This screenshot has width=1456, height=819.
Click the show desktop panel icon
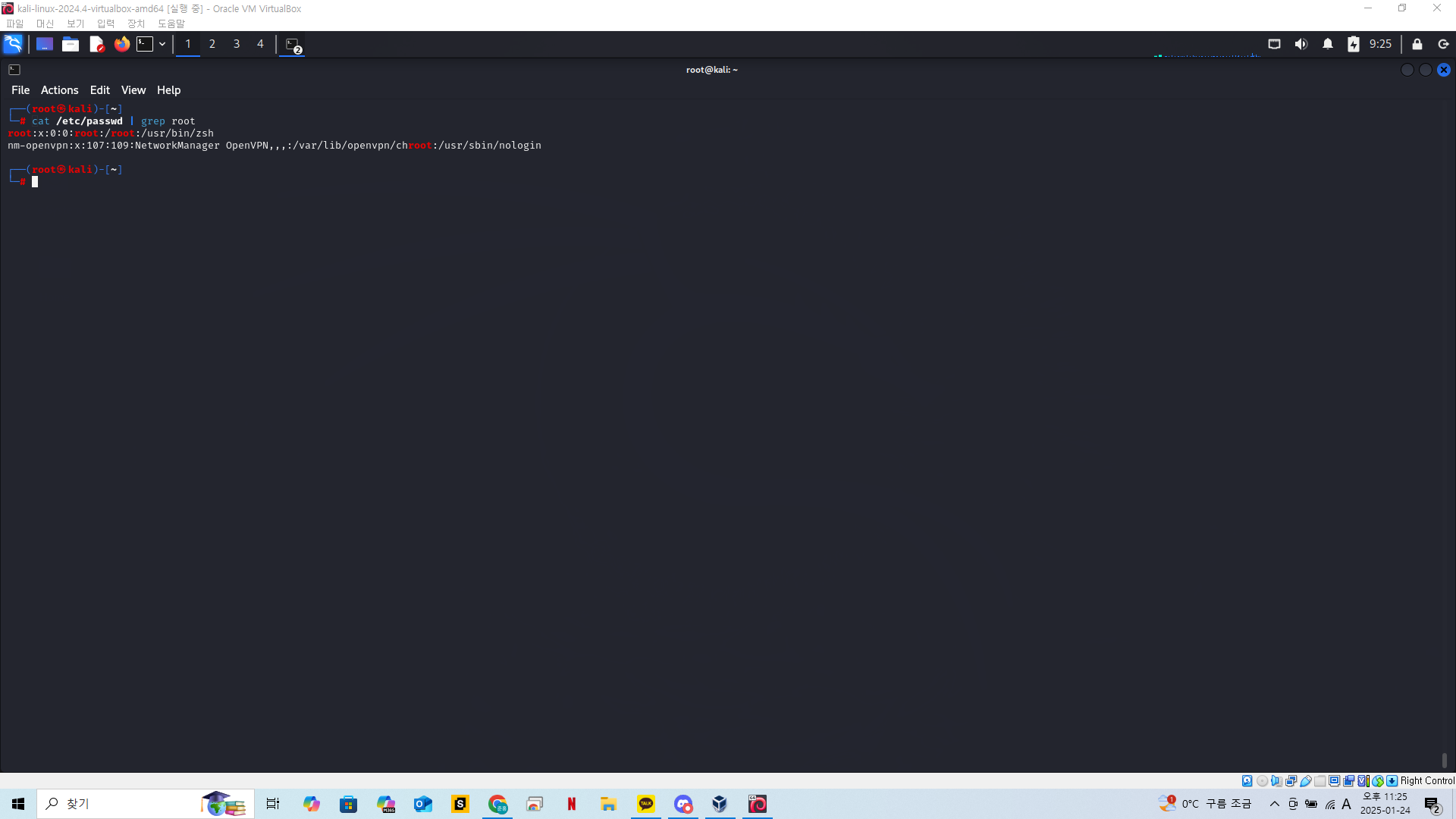click(45, 44)
